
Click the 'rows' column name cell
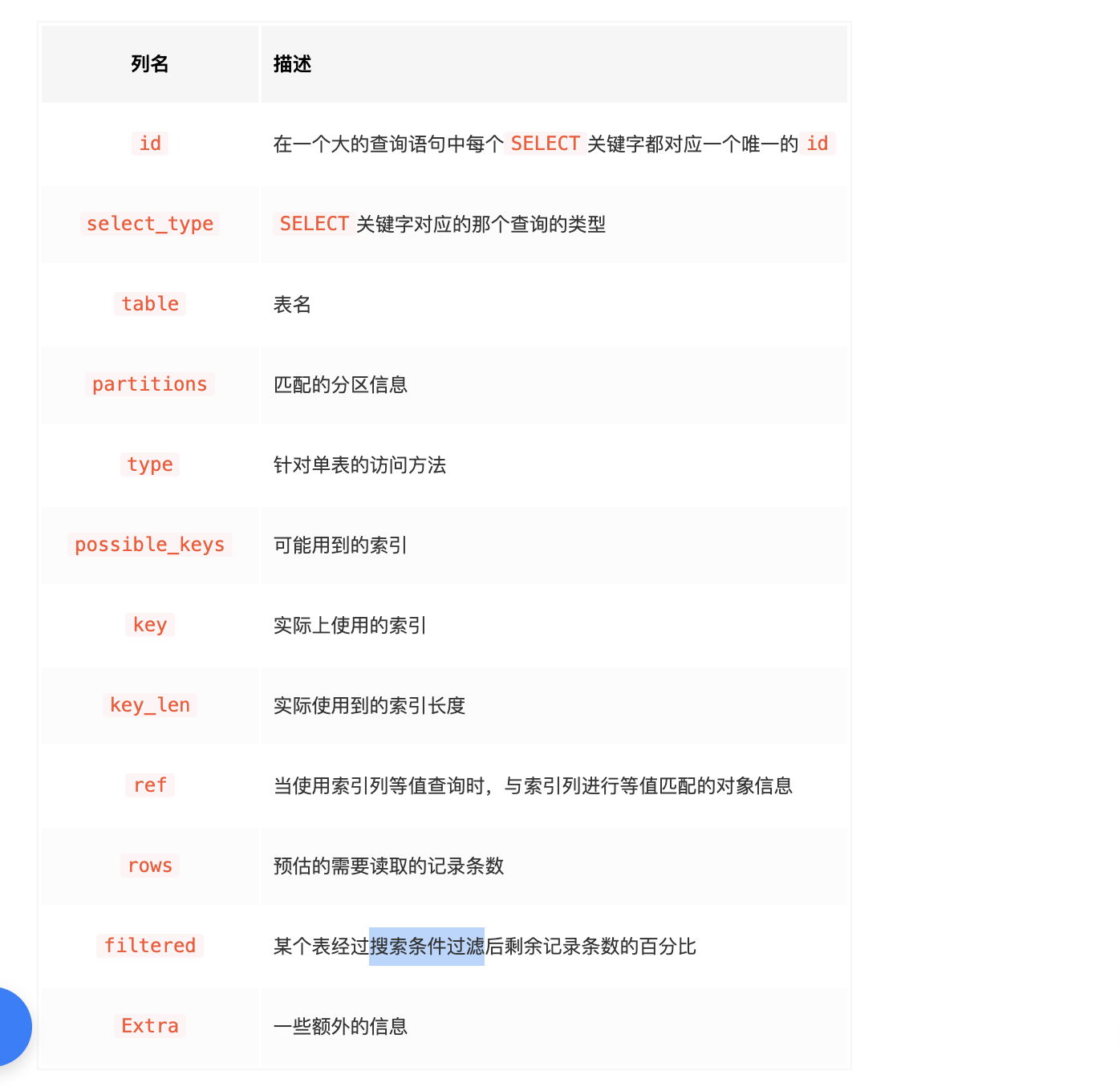point(150,866)
